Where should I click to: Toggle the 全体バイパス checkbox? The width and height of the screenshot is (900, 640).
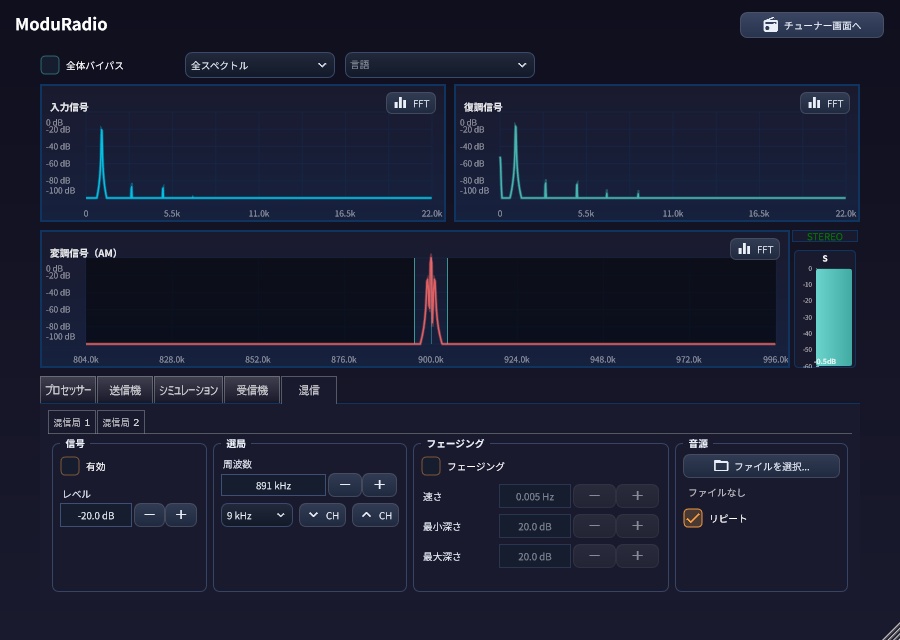[x=50, y=65]
